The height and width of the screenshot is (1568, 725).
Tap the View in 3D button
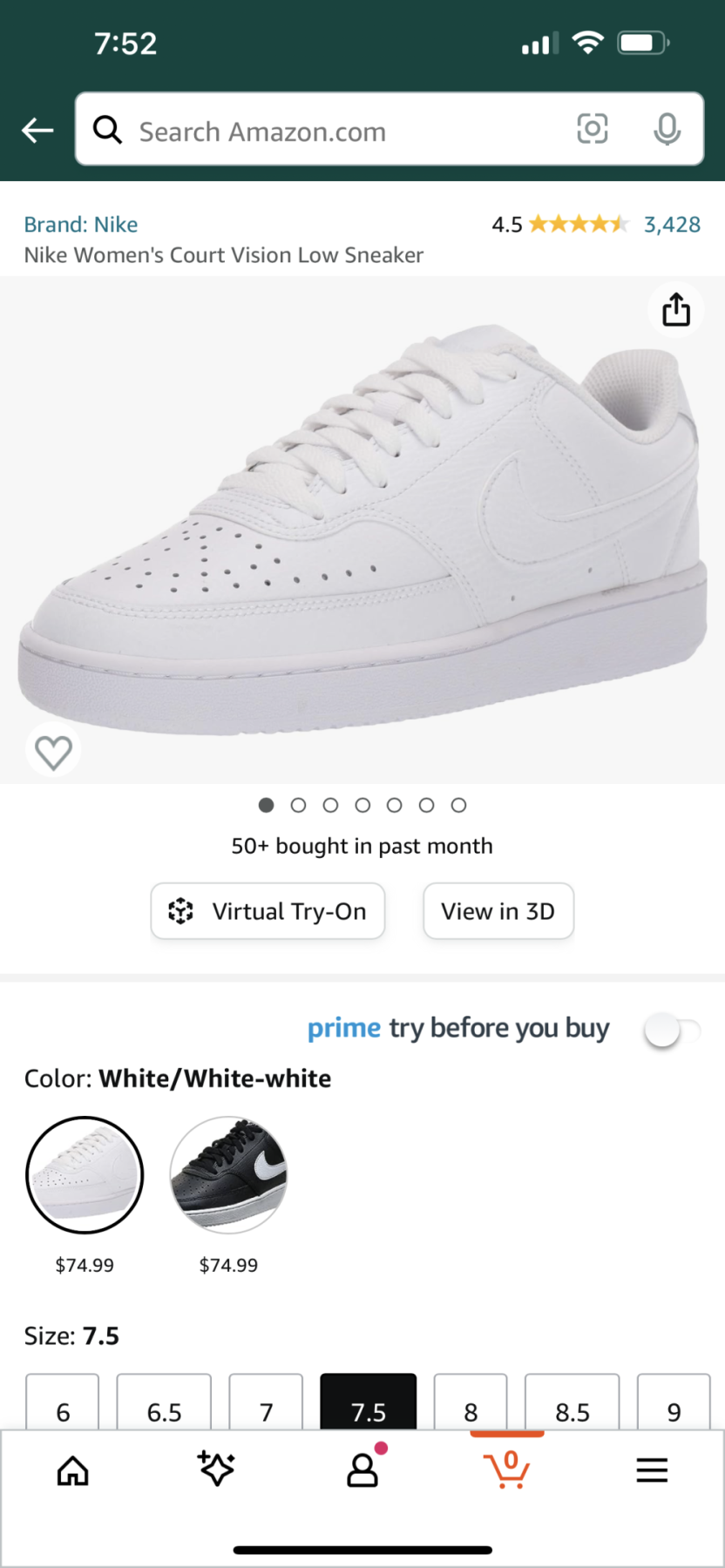point(498,911)
